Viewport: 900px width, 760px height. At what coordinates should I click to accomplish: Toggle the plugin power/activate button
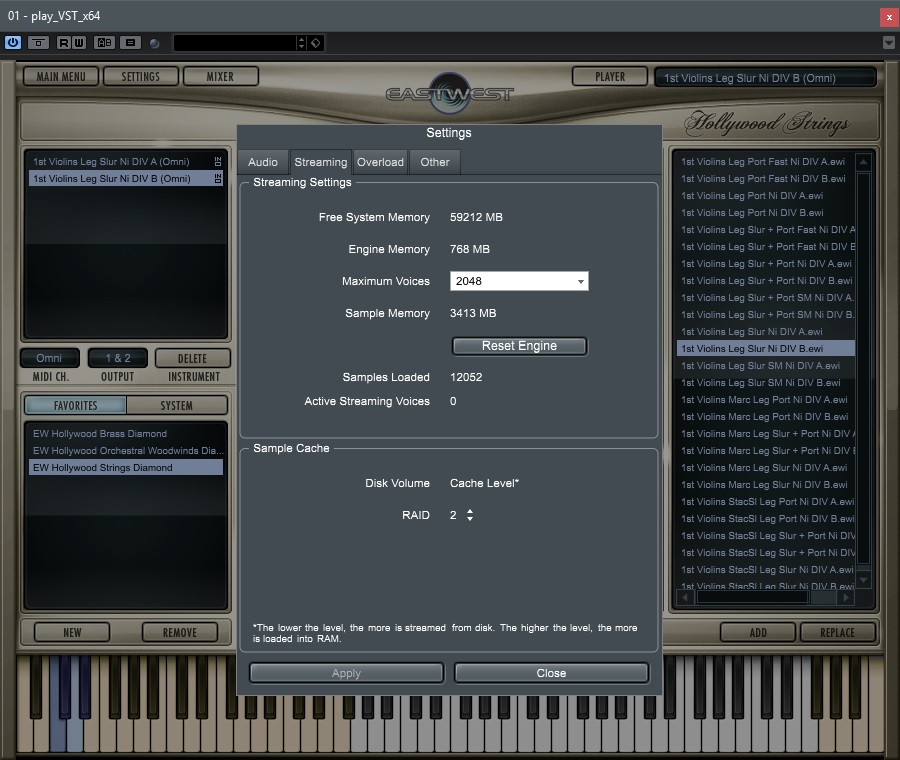13,42
